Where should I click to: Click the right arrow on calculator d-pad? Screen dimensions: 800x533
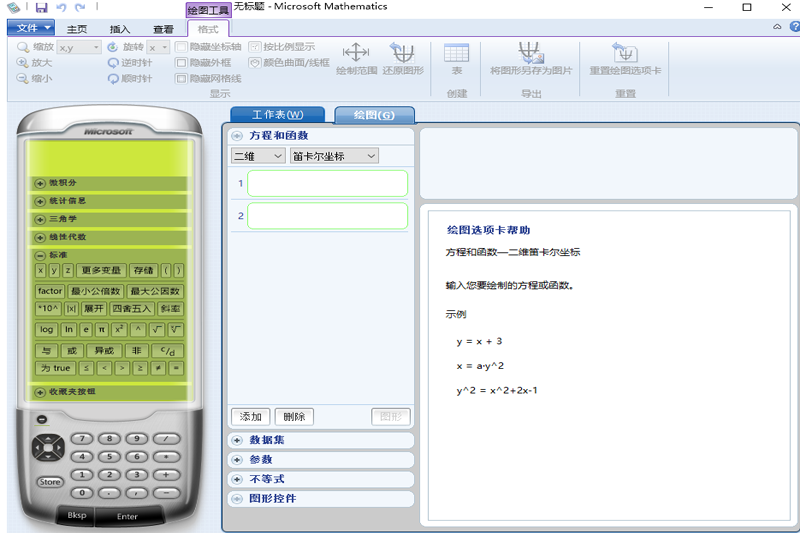60,448
